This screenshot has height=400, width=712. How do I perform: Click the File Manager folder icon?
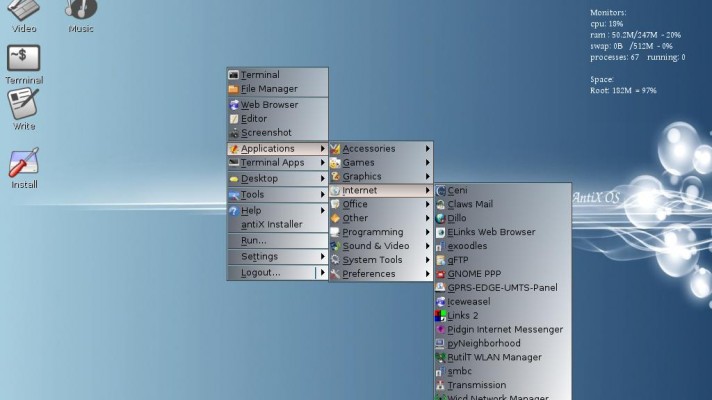click(x=234, y=89)
